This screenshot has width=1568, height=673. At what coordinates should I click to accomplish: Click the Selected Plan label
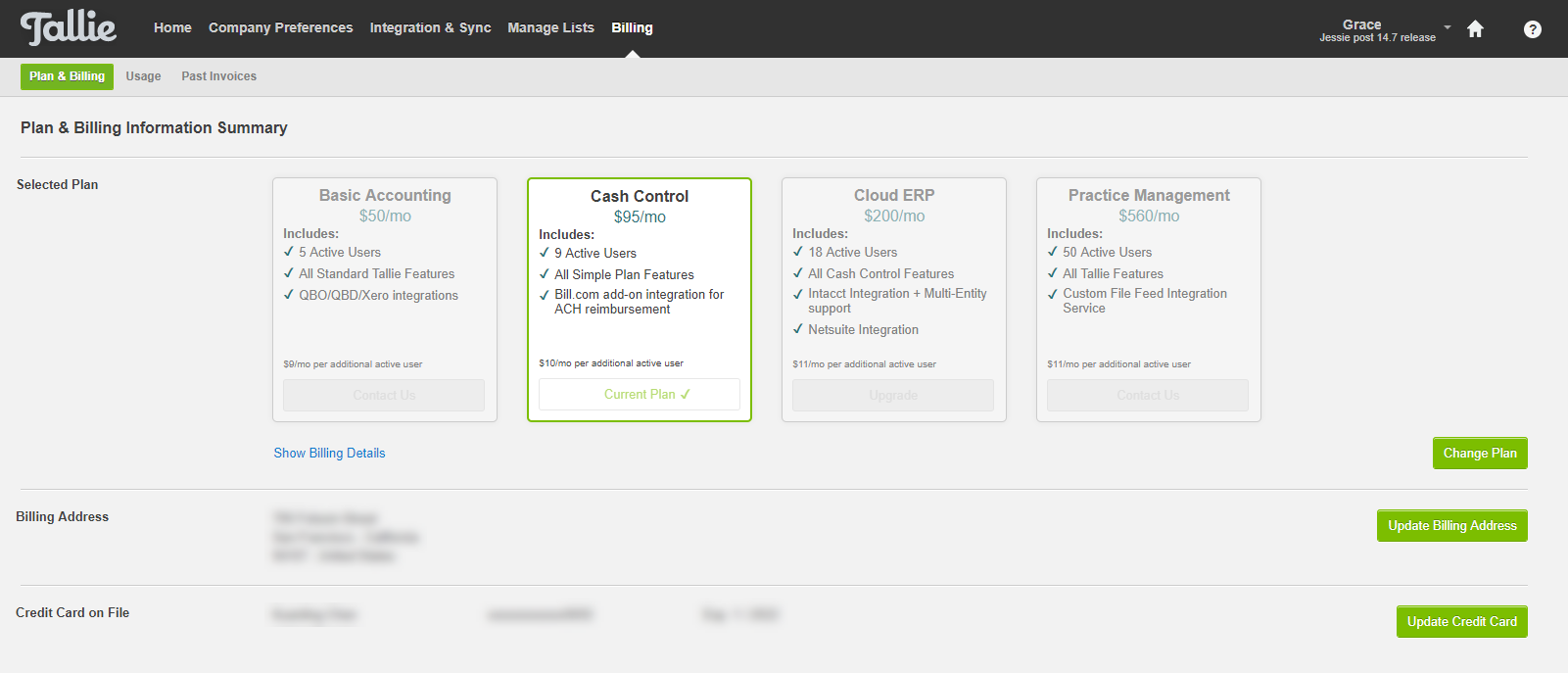pyautogui.click(x=57, y=185)
